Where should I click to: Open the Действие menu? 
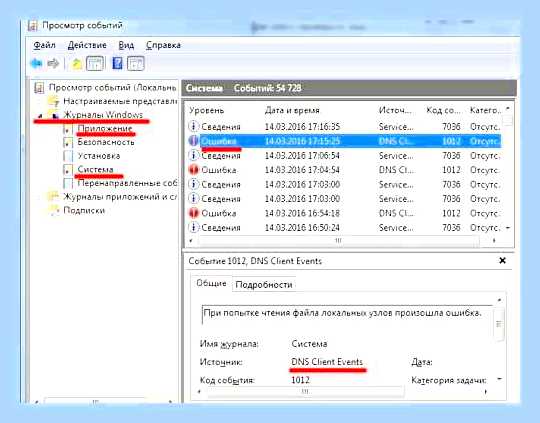click(87, 45)
